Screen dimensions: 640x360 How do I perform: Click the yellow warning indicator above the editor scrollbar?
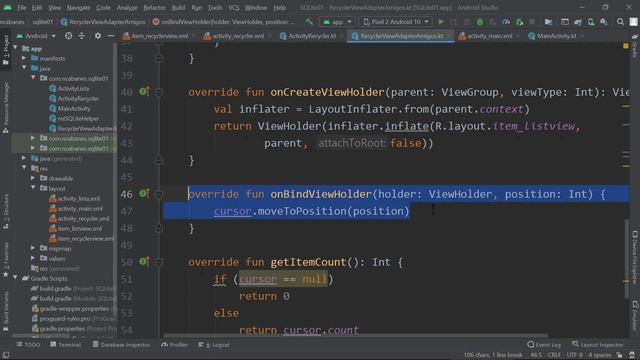[x=626, y=46]
